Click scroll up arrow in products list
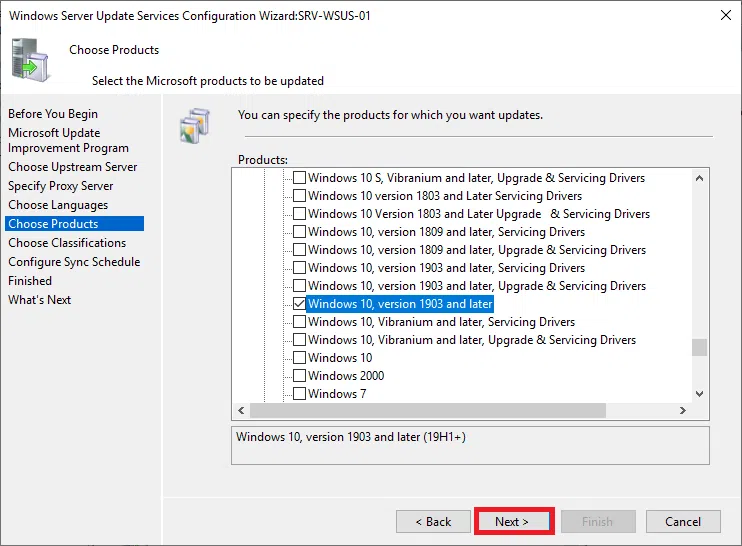 tap(699, 177)
